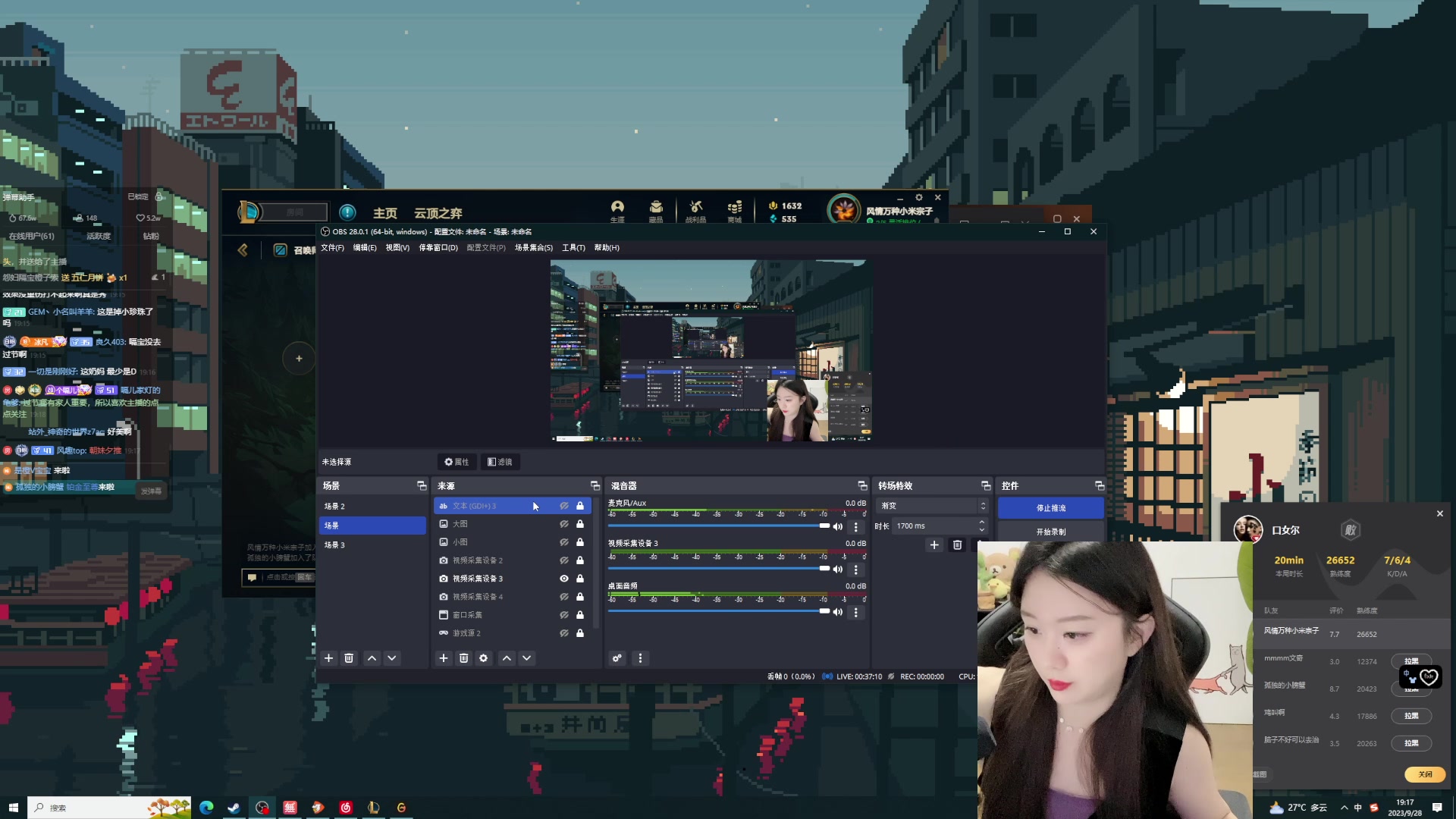Add a new source with plus icon
Viewport: 1456px width, 819px height.
click(x=444, y=658)
